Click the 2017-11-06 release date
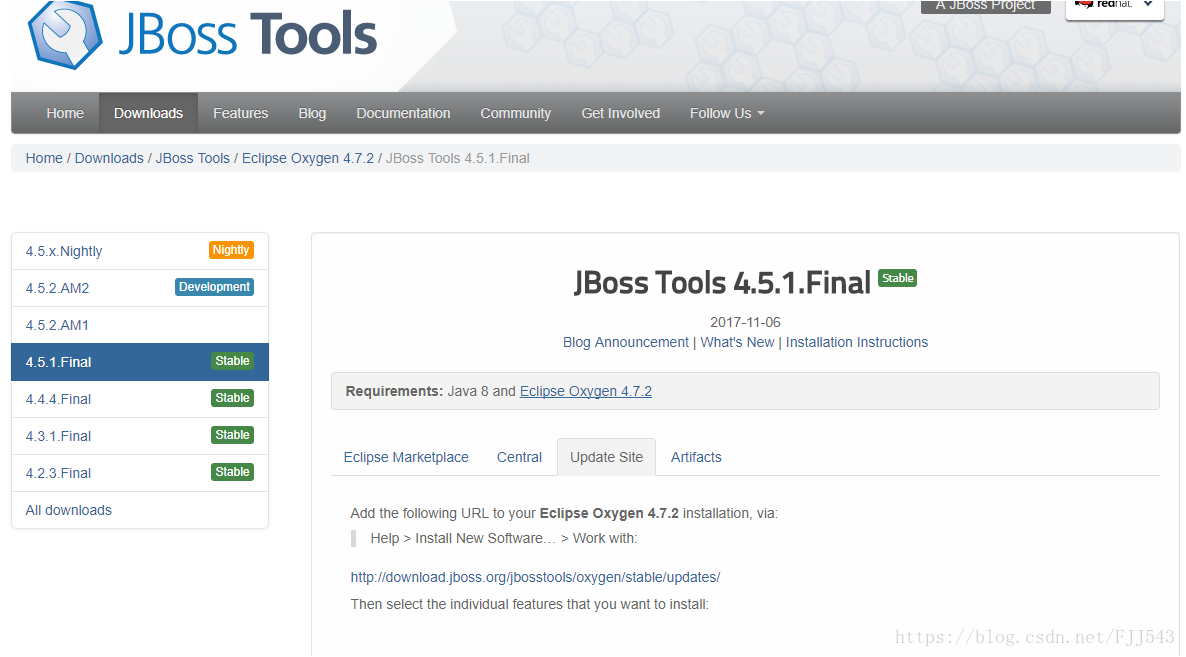This screenshot has height=657, width=1186. [745, 322]
